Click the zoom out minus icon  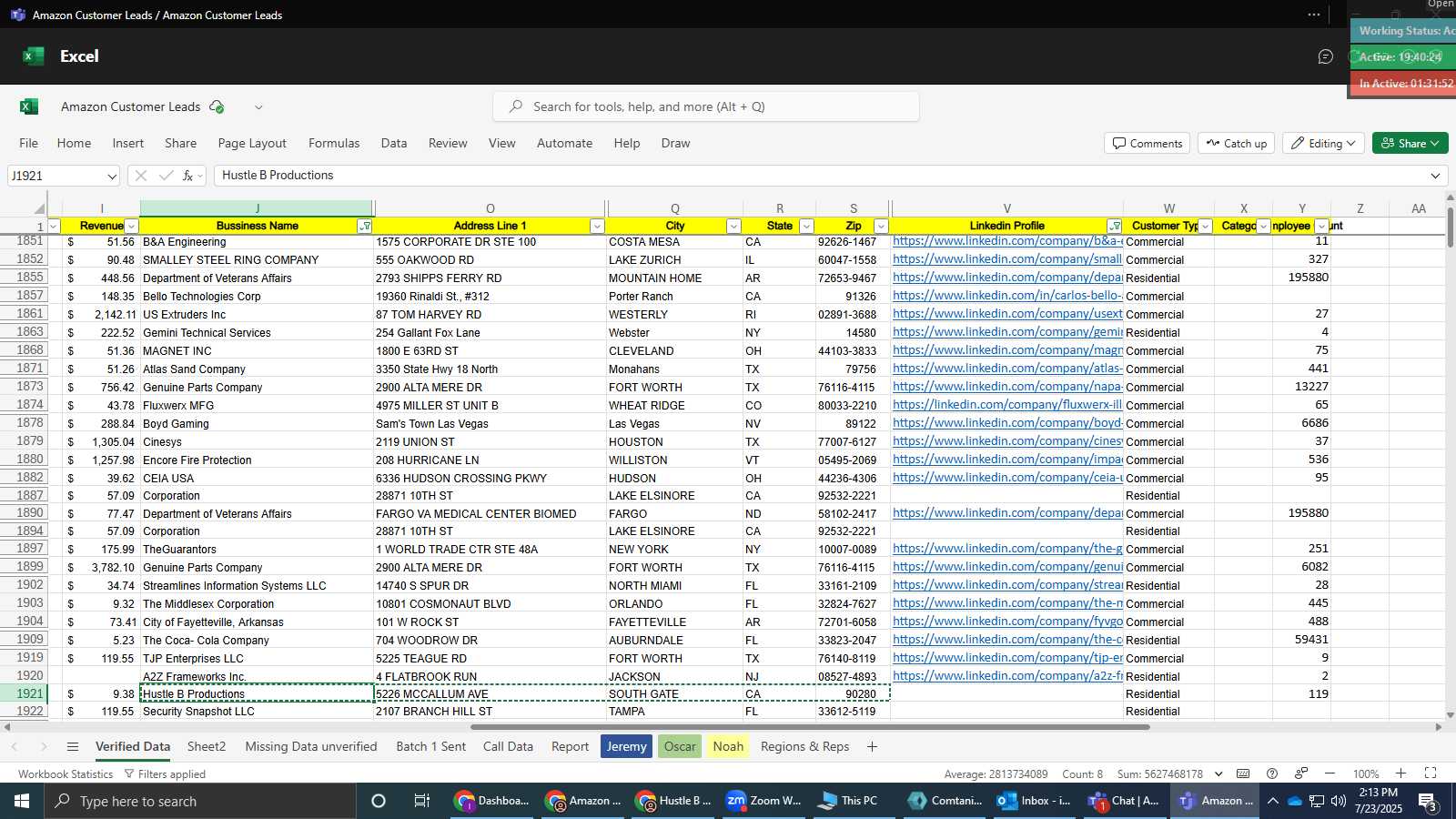pos(1330,773)
